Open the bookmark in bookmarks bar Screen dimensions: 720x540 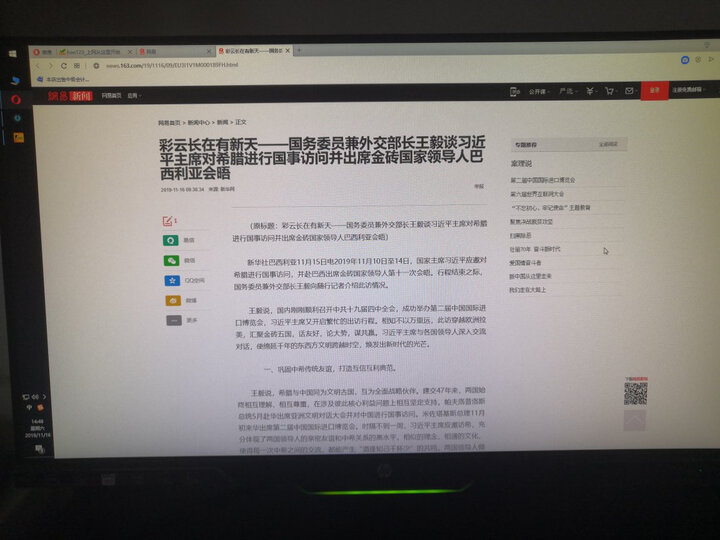[x=63, y=79]
